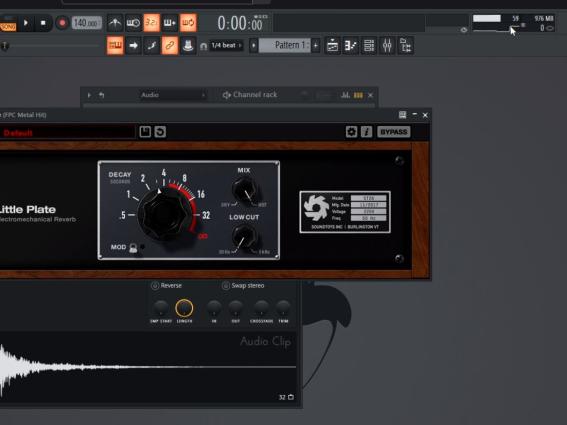
Task: Open the Mixer view icon
Action: point(387,46)
